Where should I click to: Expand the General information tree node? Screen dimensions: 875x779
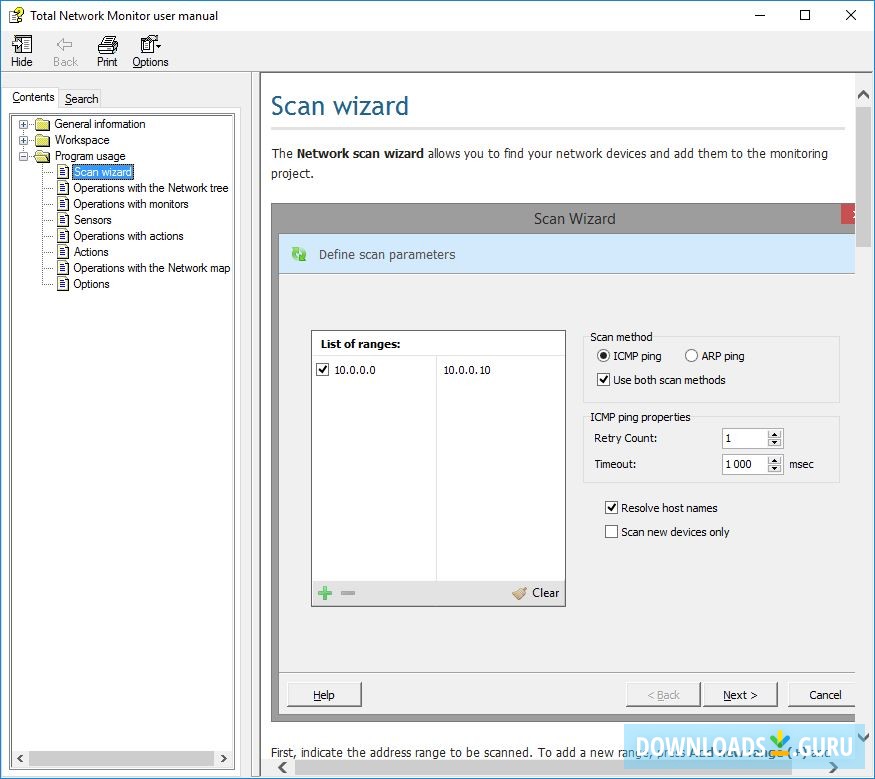click(22, 123)
